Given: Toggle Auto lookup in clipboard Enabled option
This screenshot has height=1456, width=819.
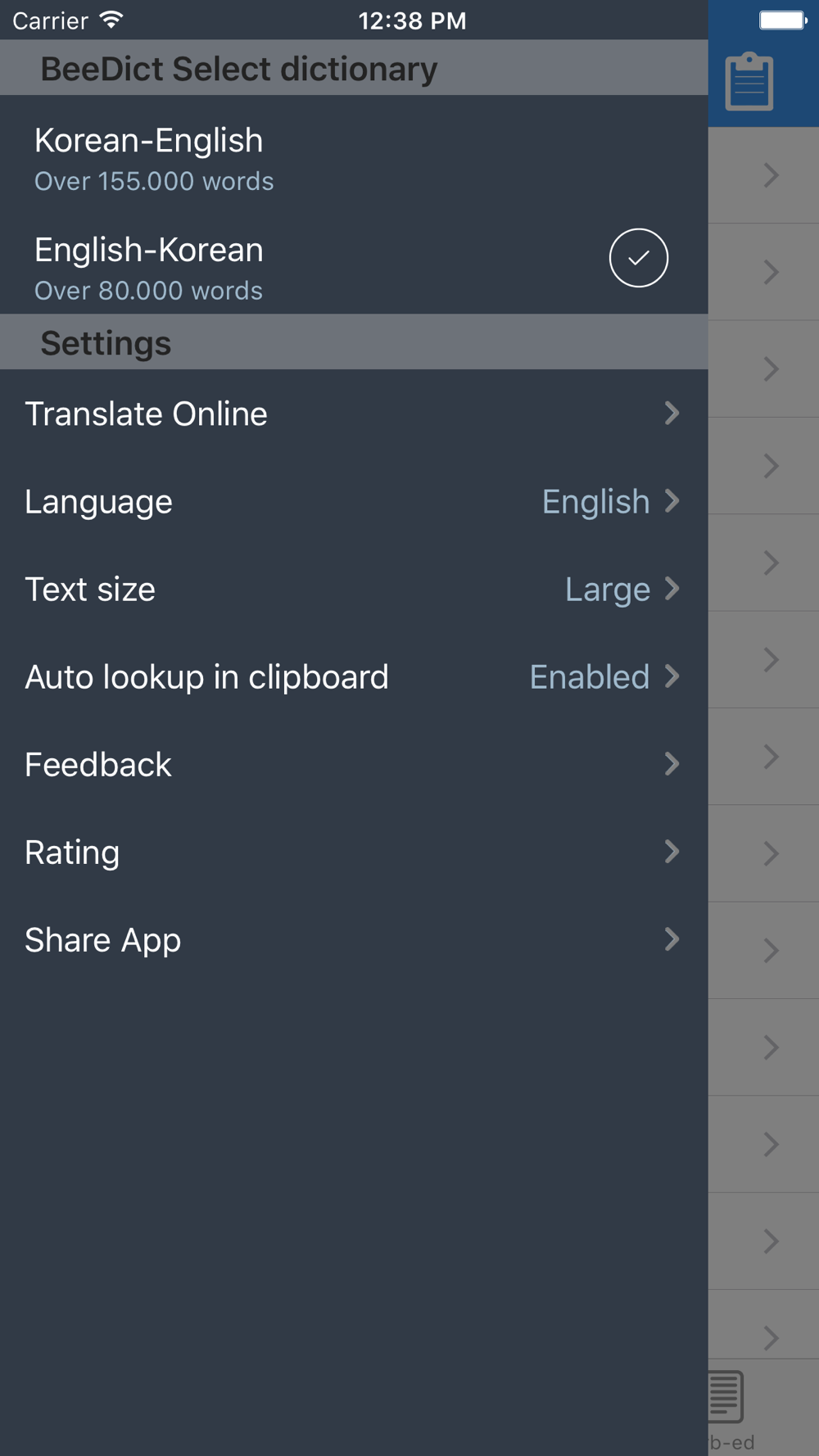Looking at the screenshot, I should (354, 676).
